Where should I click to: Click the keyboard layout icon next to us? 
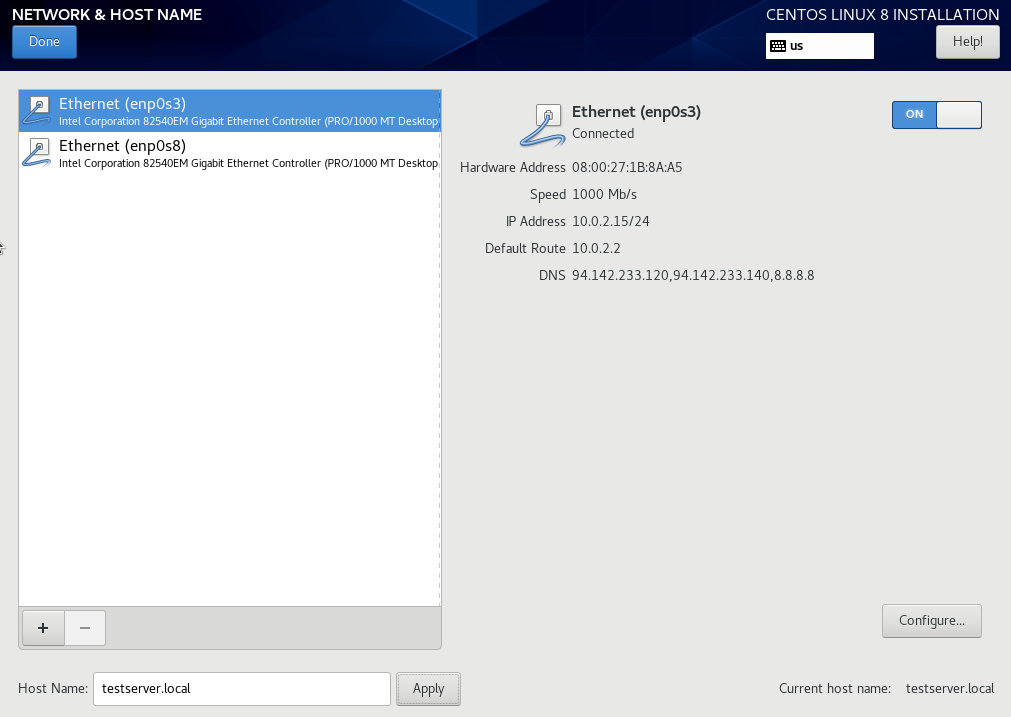click(x=778, y=46)
